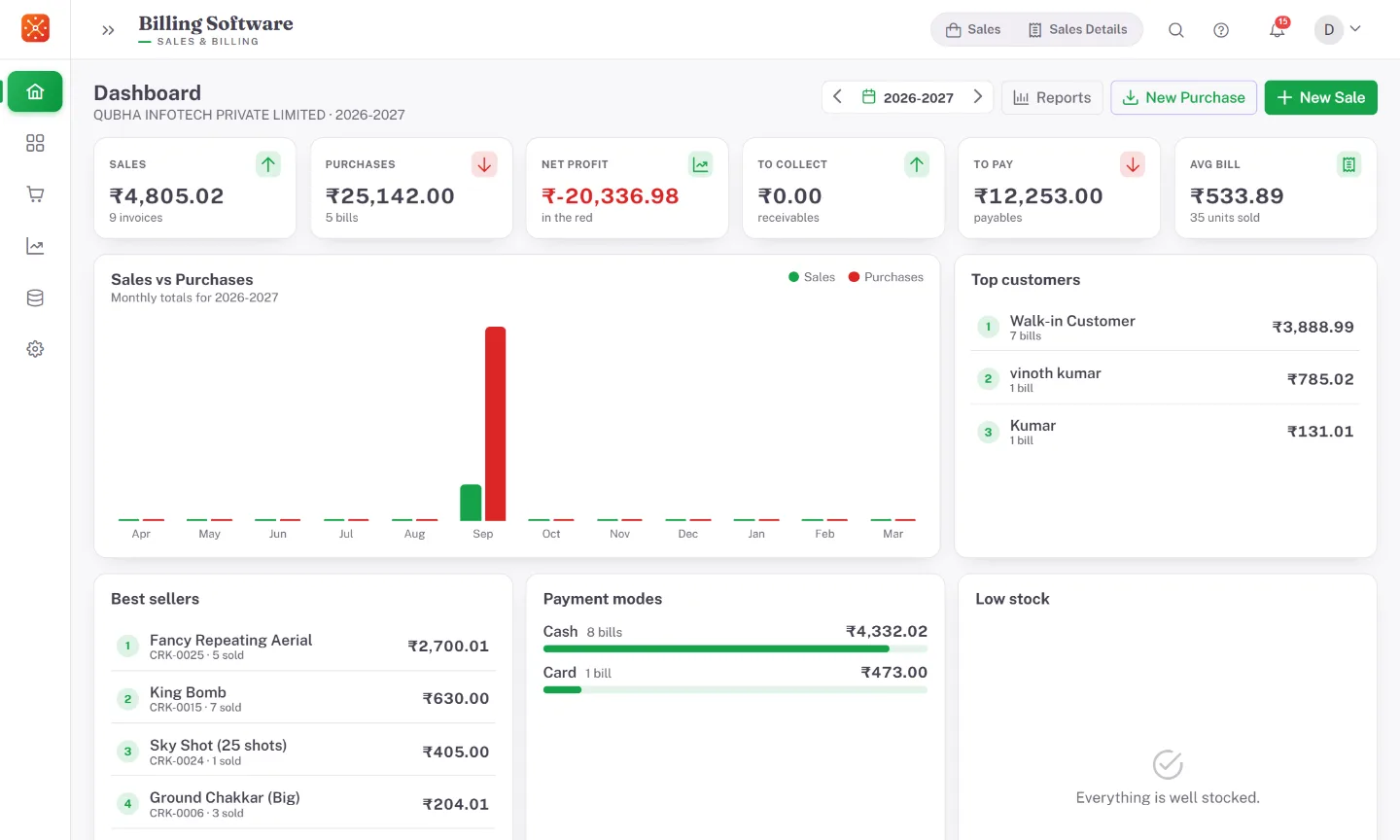The height and width of the screenshot is (840, 1400).
Task: Select Ground Chakkar (Big) best seller
Action: point(302,804)
